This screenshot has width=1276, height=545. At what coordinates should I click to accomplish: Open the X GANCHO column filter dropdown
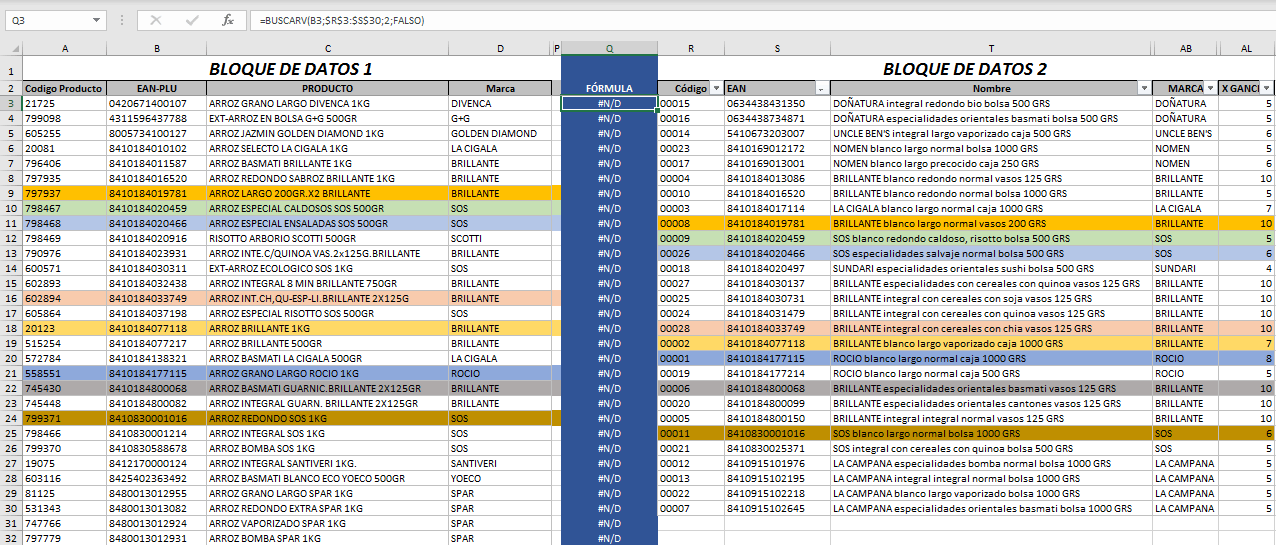pyautogui.click(x=1267, y=88)
